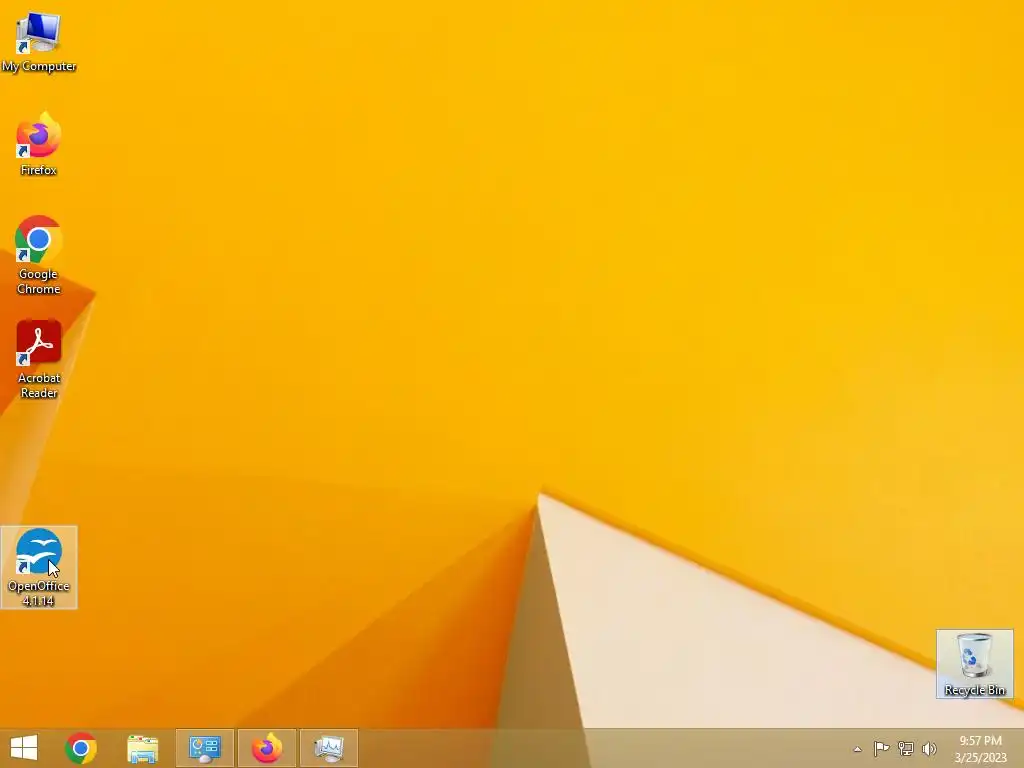Select the OpenOffice 4.1.14 desktop shortcut
This screenshot has height=768, width=1024.
(x=39, y=568)
